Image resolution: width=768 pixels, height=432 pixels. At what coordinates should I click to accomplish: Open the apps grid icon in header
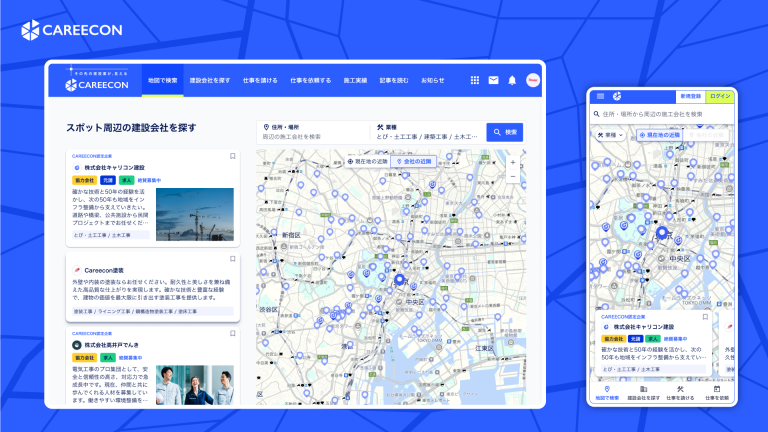(475, 80)
